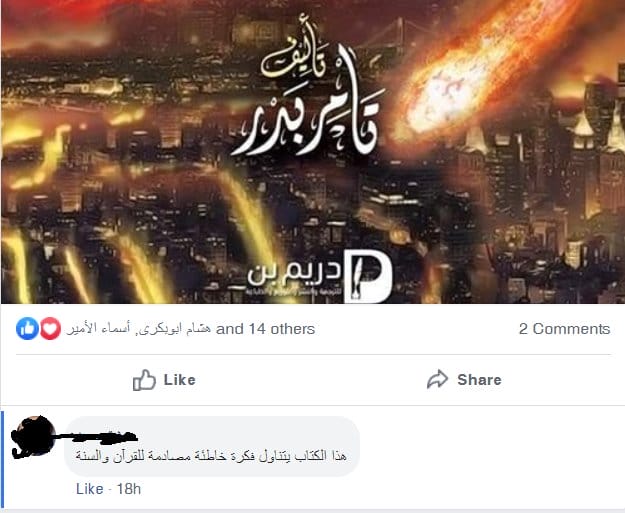Screen dimensions: 625x513
Task: Open the 18h comment timestamp
Action: 129,489
